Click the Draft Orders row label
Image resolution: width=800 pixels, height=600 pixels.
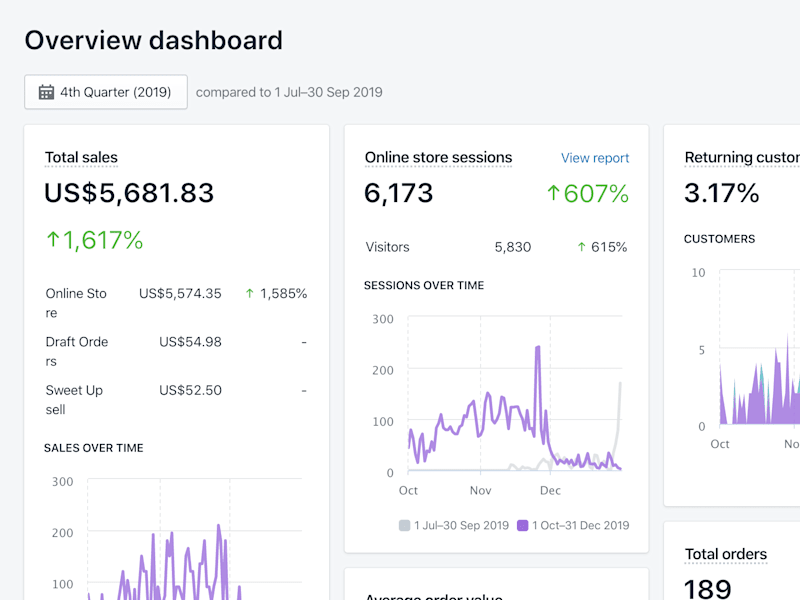(x=77, y=352)
